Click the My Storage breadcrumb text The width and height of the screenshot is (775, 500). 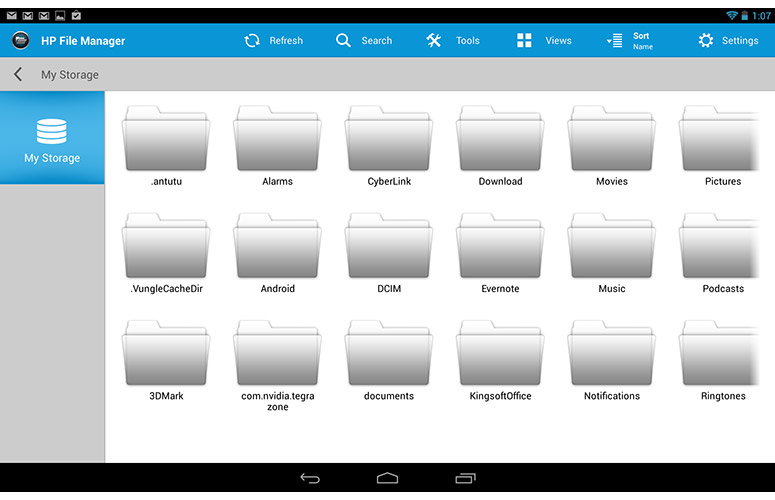coord(70,75)
